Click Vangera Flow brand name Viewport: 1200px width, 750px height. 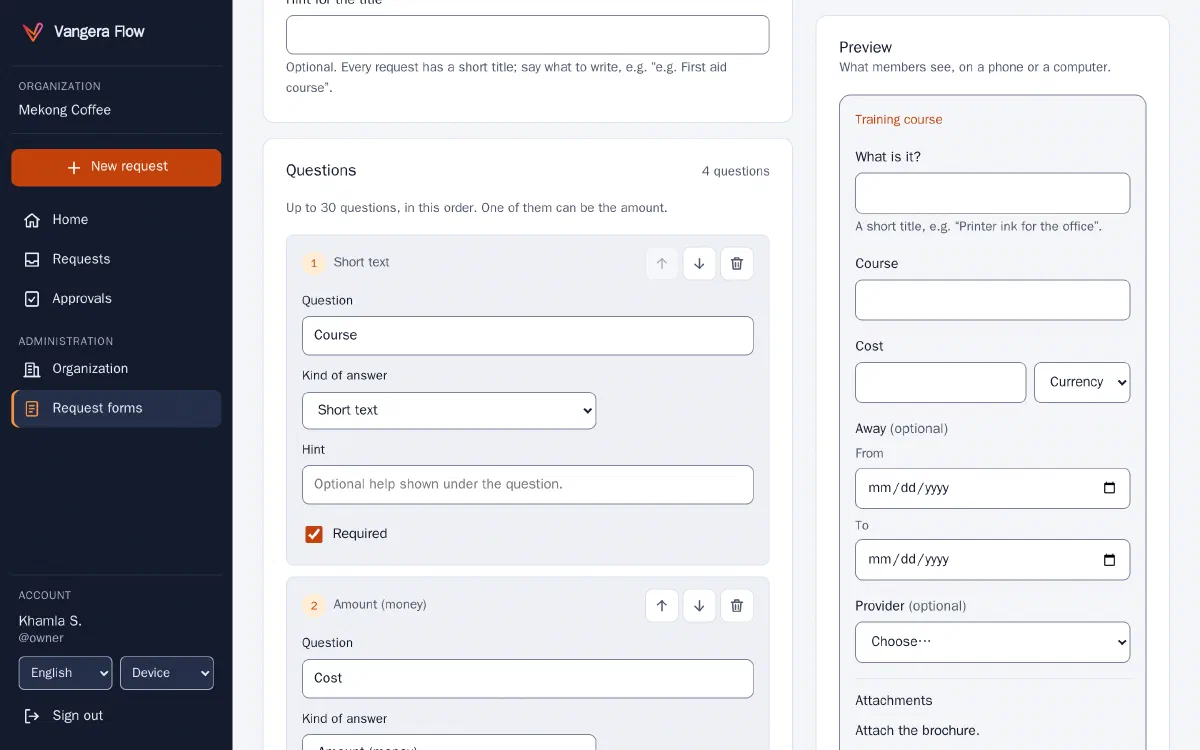click(x=99, y=32)
